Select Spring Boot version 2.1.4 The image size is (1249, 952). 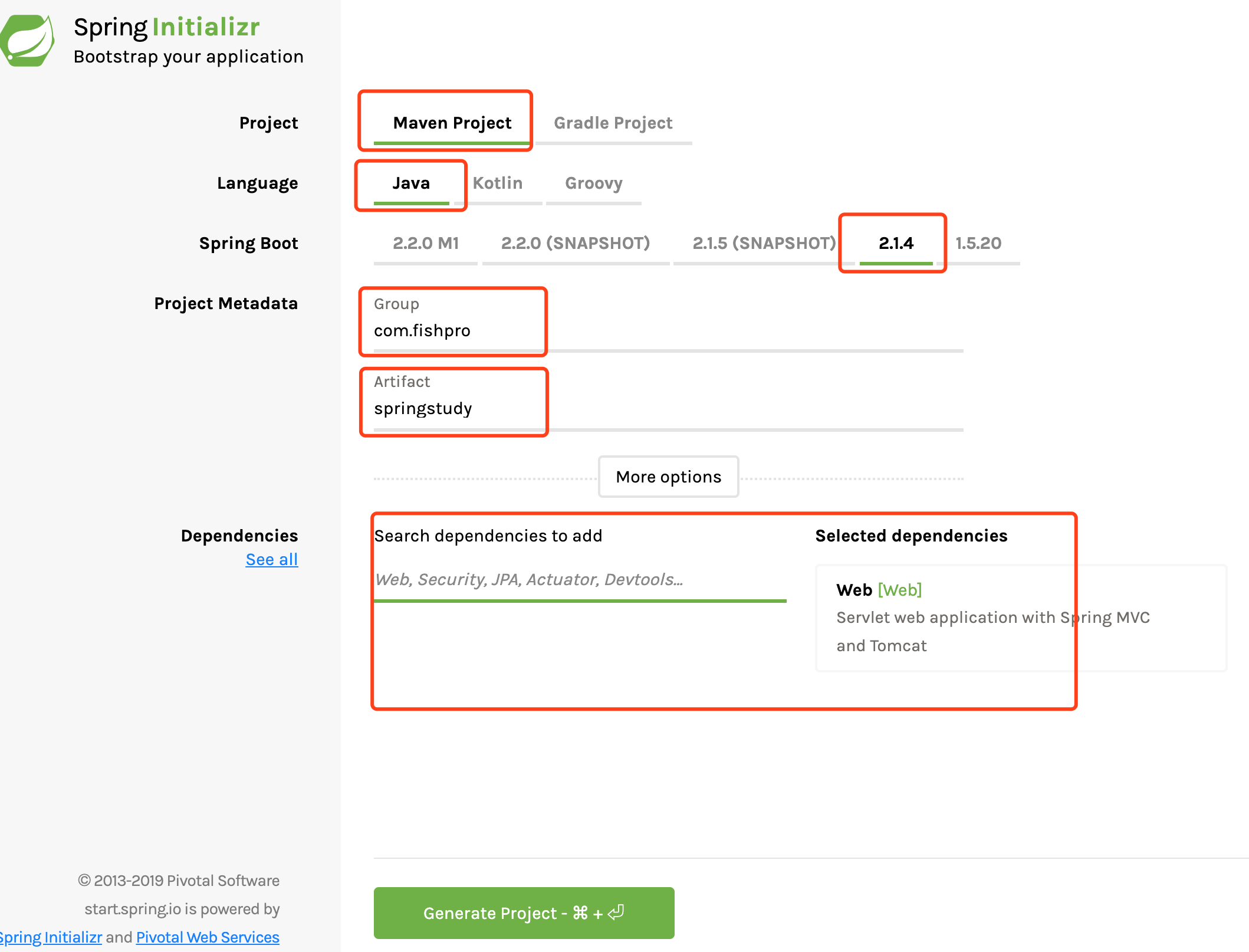click(x=896, y=243)
